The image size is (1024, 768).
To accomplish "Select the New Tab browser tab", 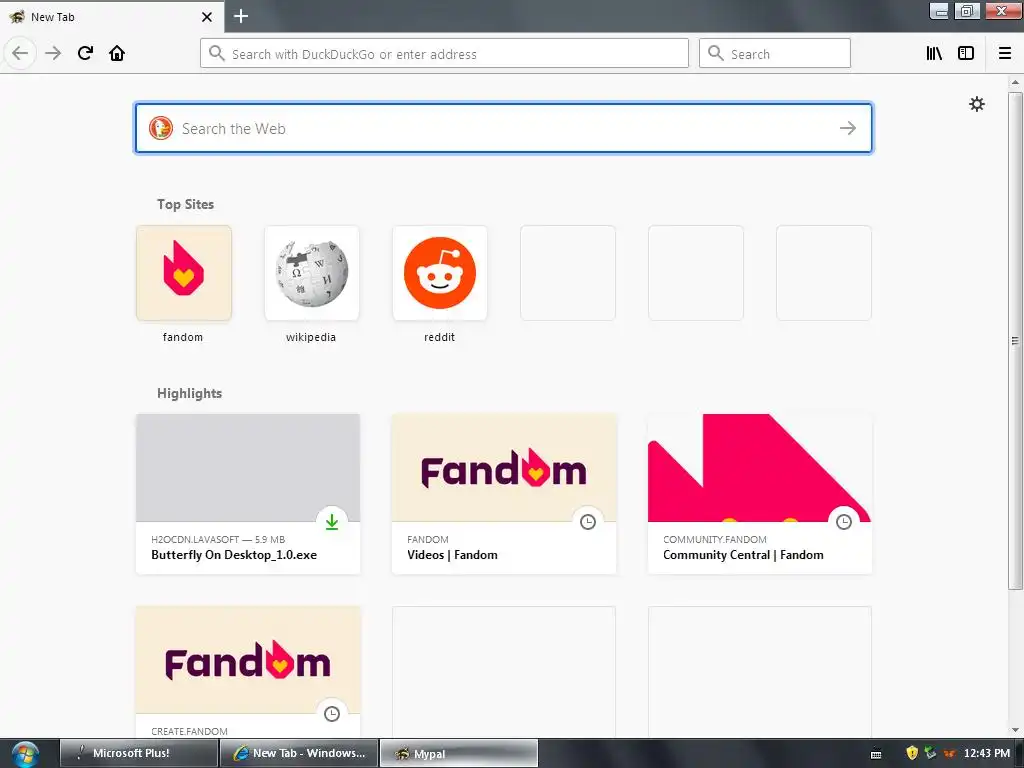I will (111, 17).
